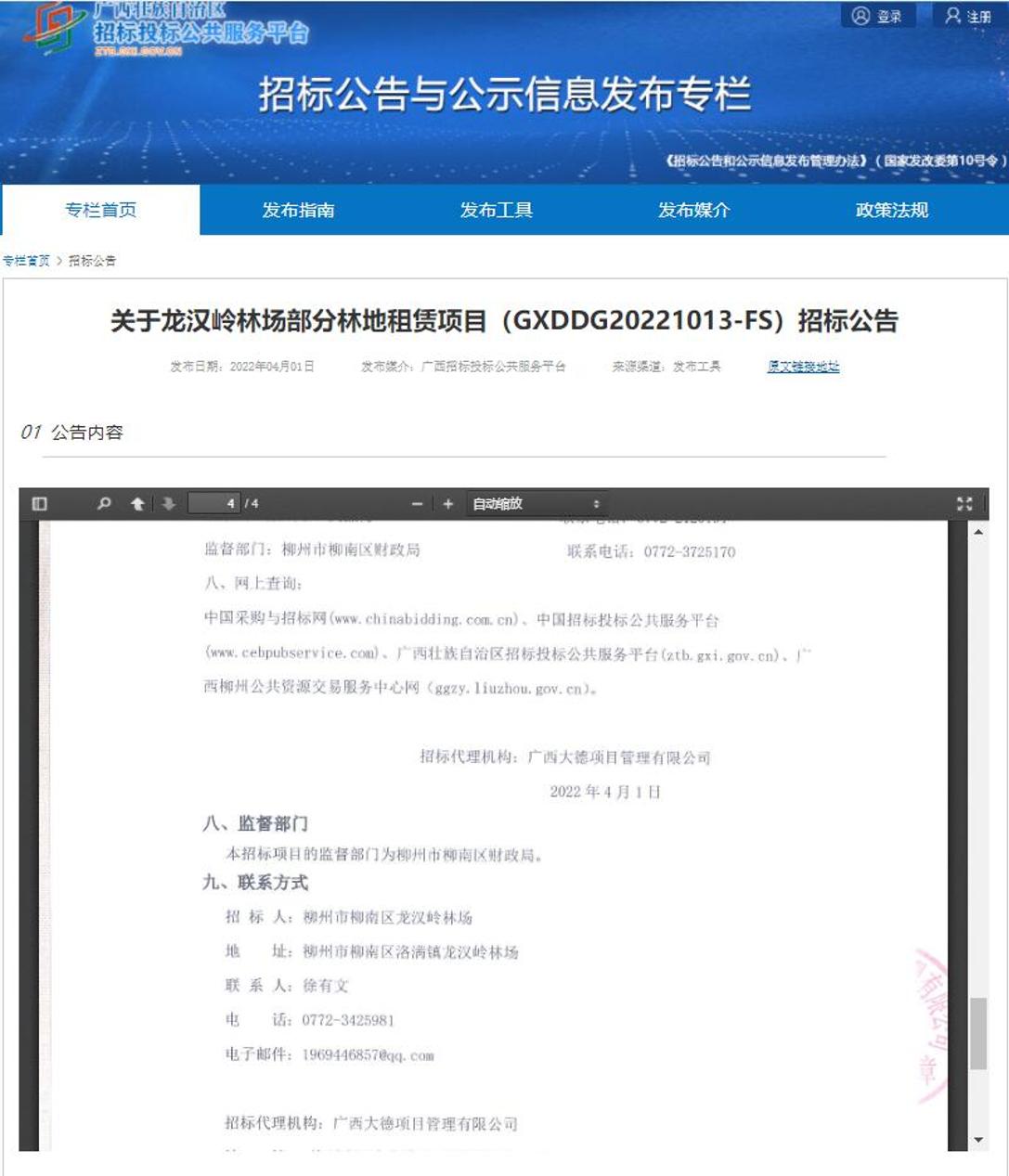Click the 登录 login button
This screenshot has width=1009, height=1176.
tap(878, 16)
